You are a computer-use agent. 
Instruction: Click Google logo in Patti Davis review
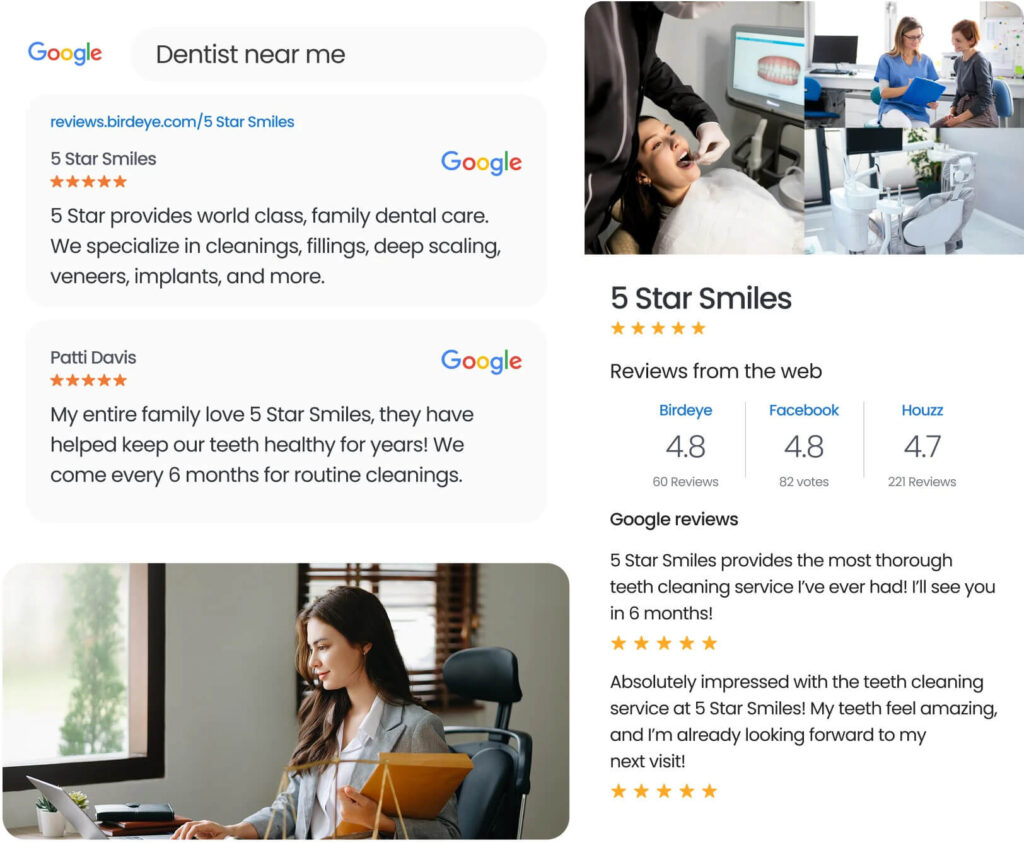coord(481,360)
